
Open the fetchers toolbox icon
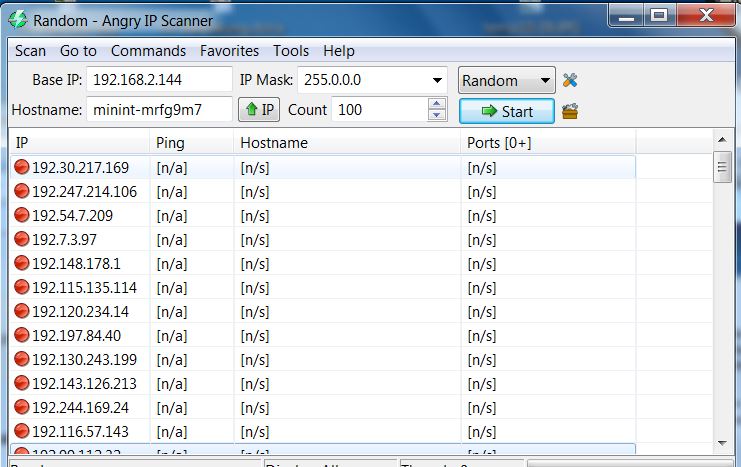coord(570,112)
